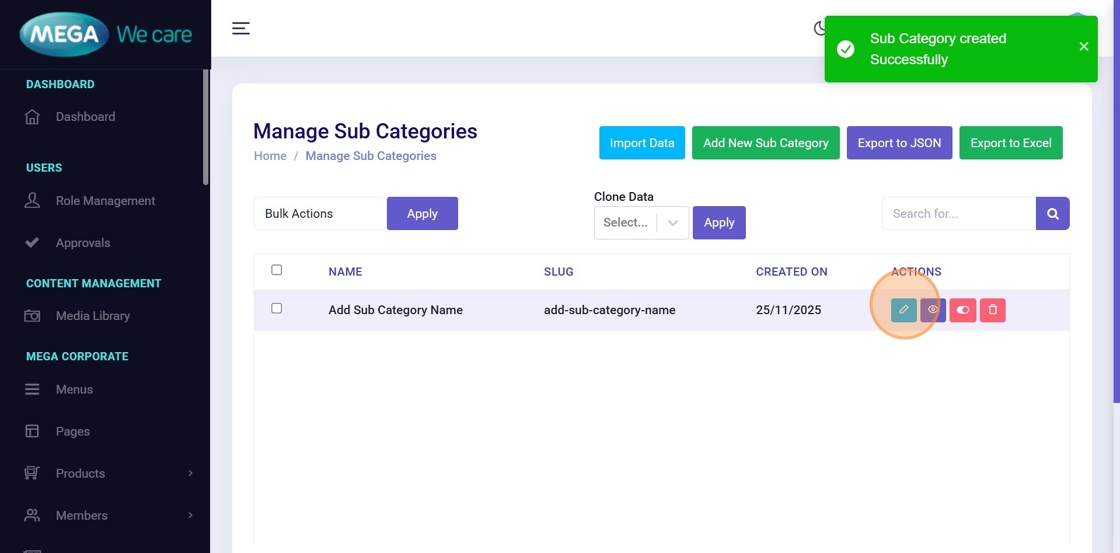Click the Home breadcrumb link

[x=270, y=156]
